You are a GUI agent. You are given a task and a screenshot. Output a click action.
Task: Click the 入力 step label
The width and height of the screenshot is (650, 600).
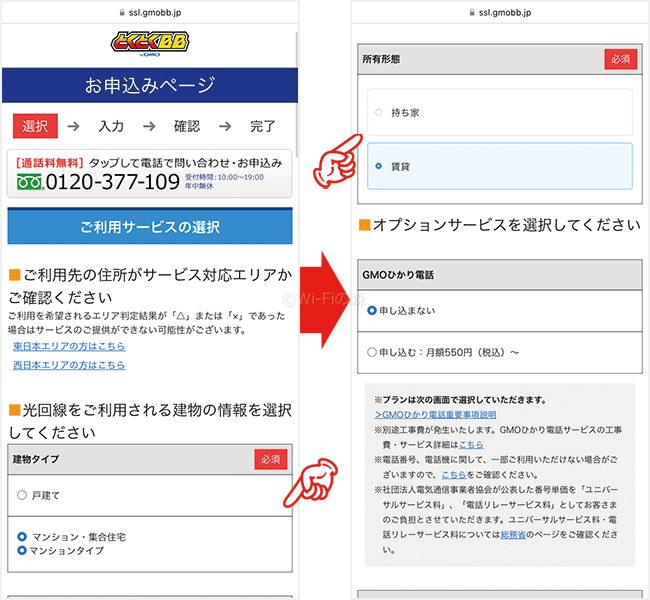tap(111, 126)
